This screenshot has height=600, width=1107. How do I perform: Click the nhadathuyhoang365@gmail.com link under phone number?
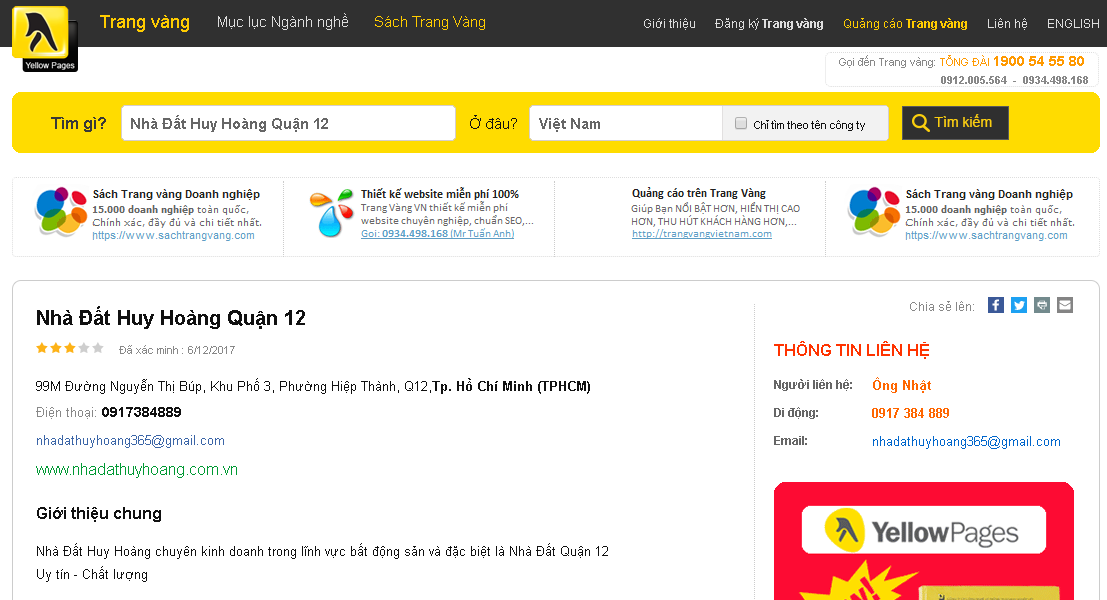coord(131,440)
